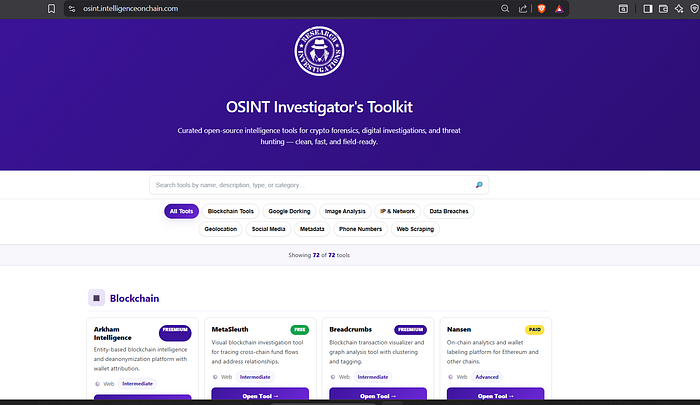Click the Paid badge on Nansen
The height and width of the screenshot is (405, 700).
click(534, 330)
